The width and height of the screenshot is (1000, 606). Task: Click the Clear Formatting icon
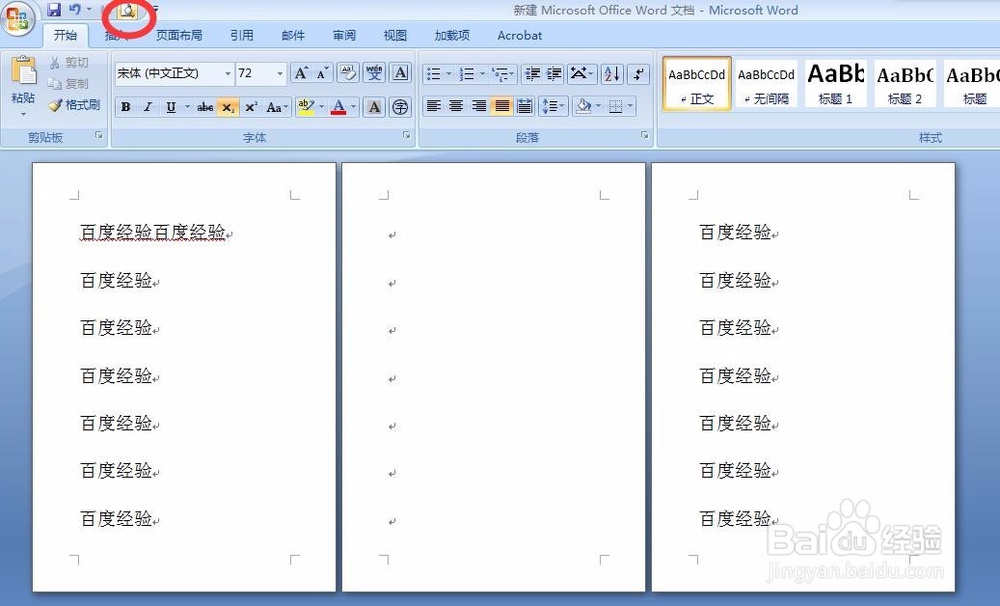[x=347, y=73]
